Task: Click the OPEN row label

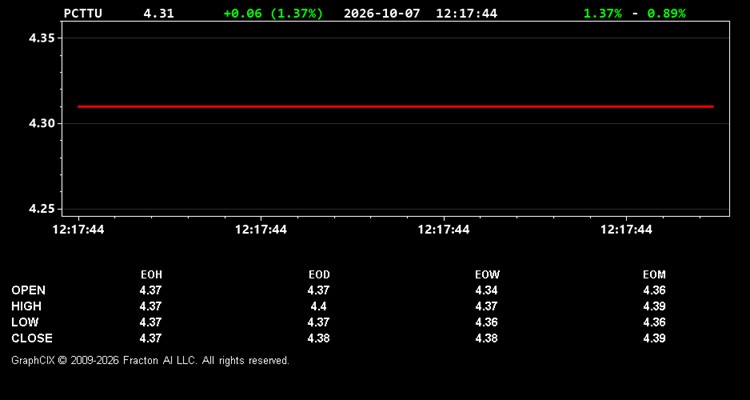Action: tap(29, 290)
